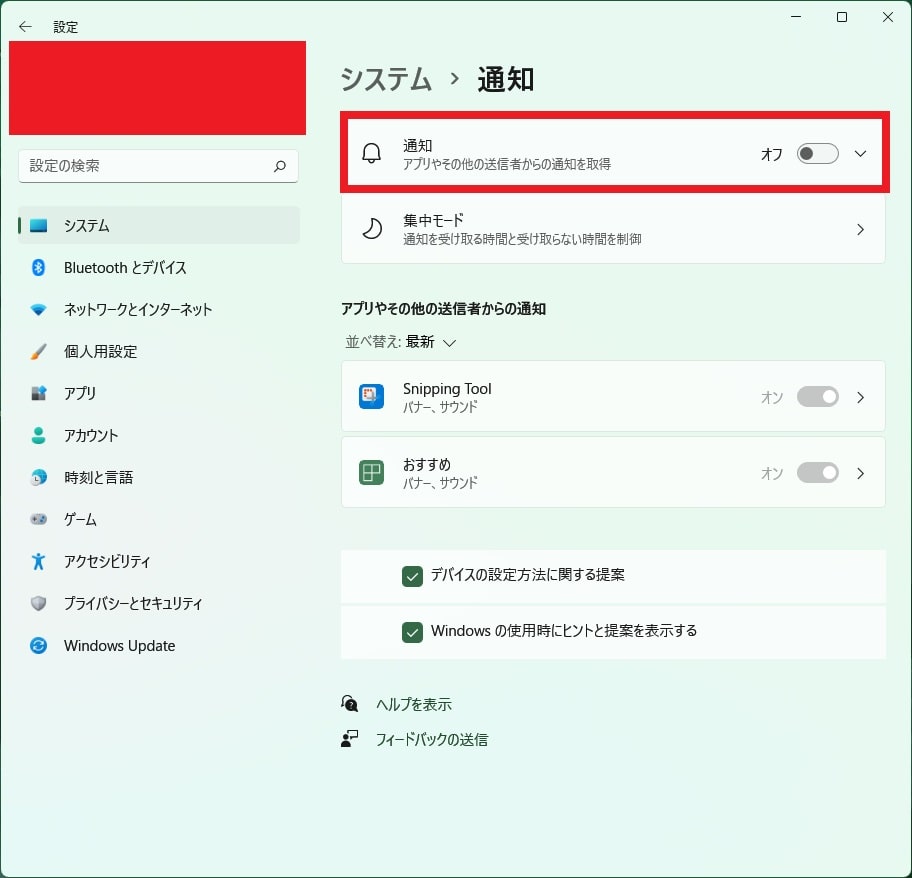The width and height of the screenshot is (912, 878).
Task: Minimize the 設定 window
Action: (x=796, y=17)
